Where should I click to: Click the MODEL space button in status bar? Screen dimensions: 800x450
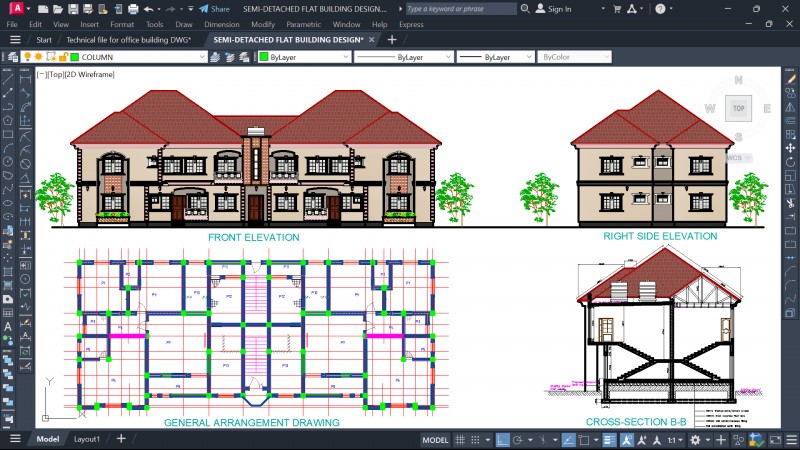tap(435, 440)
